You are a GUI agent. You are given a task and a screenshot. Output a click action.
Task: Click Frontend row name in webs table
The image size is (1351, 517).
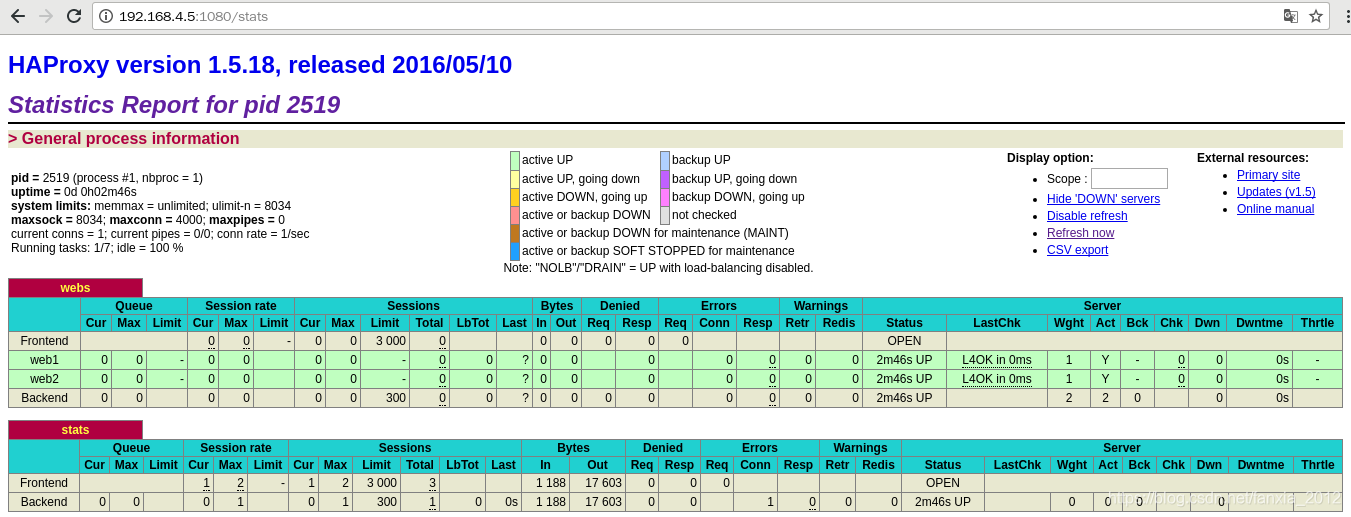point(44,341)
